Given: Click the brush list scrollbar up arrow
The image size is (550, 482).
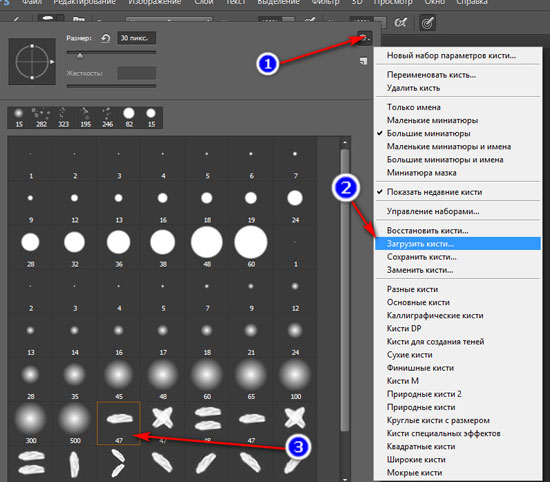Looking at the screenshot, I should coord(345,142).
